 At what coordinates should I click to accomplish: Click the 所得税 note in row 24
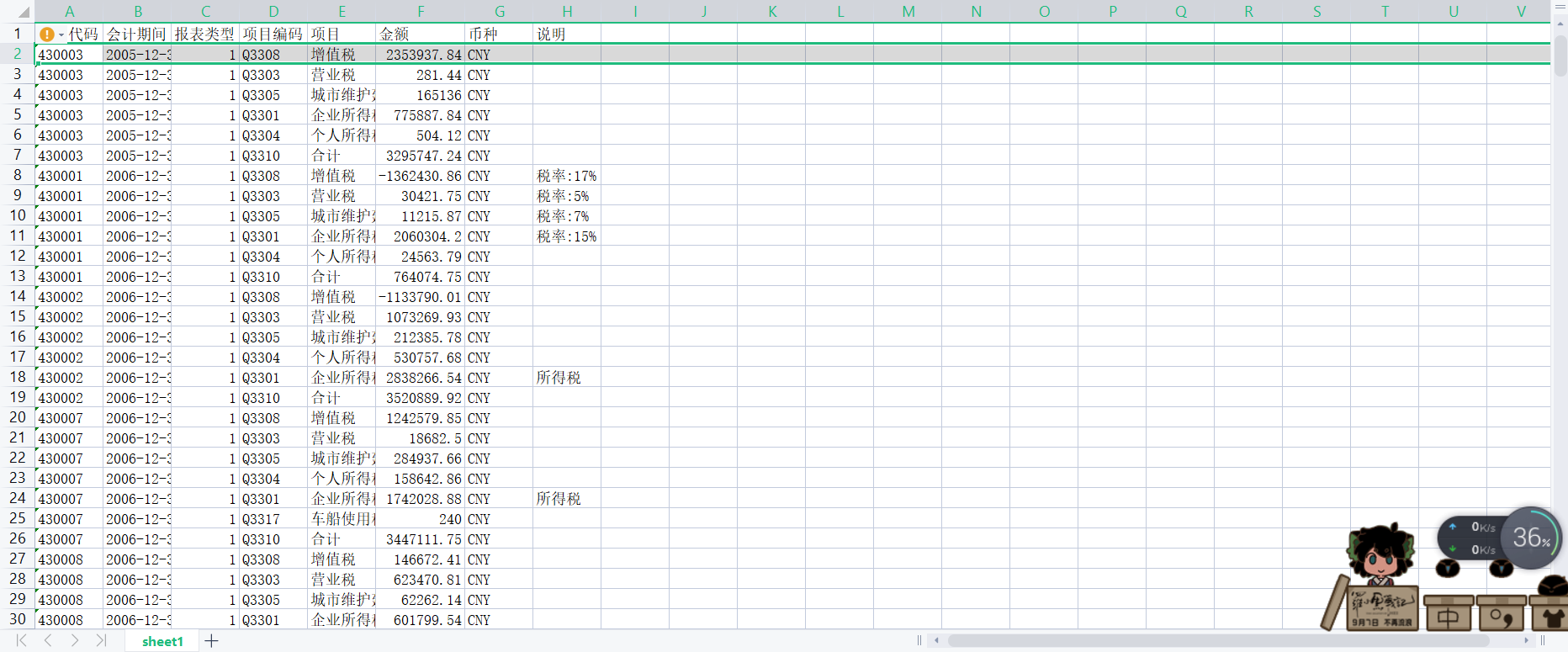point(567,499)
